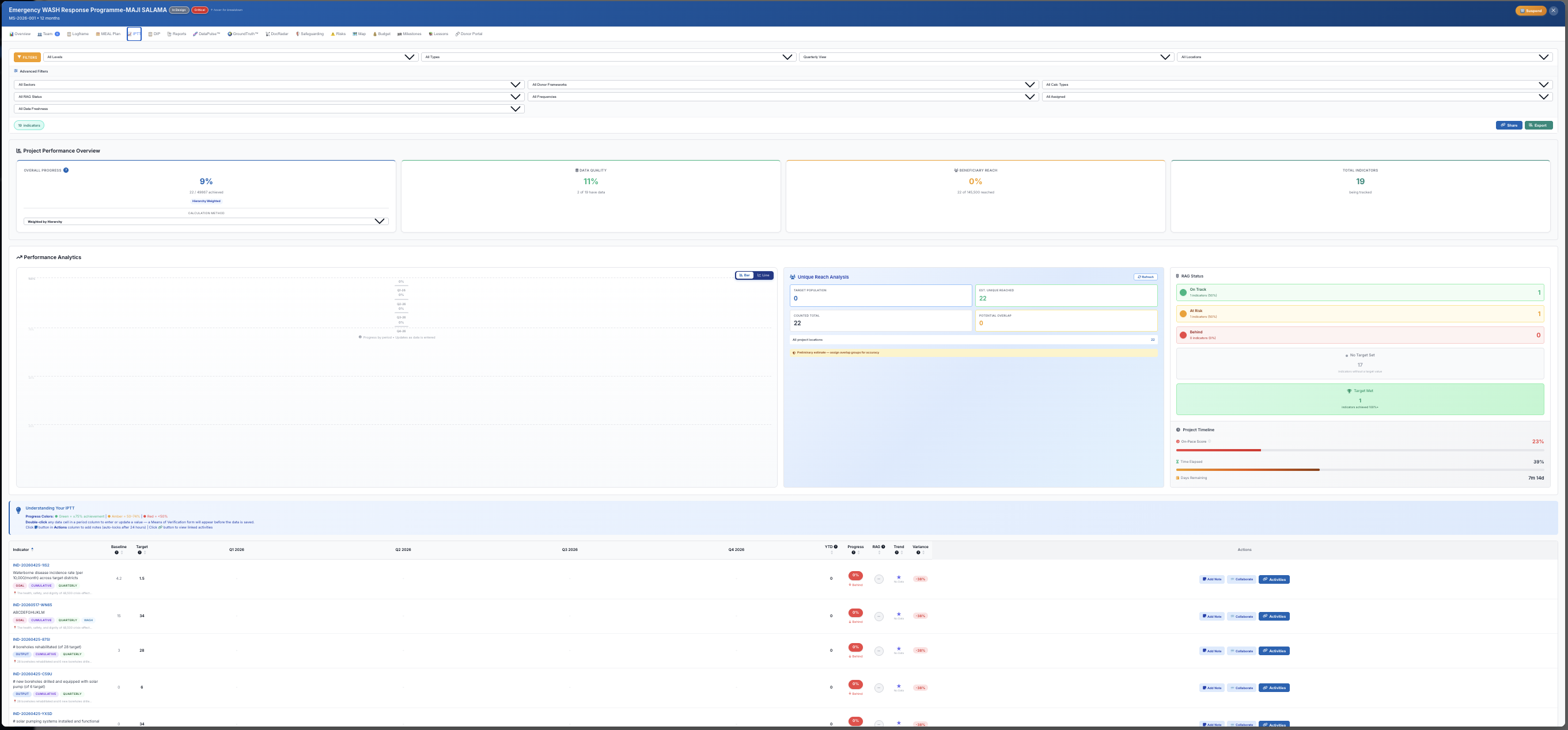
Task: Click the Export button
Action: (1538, 126)
